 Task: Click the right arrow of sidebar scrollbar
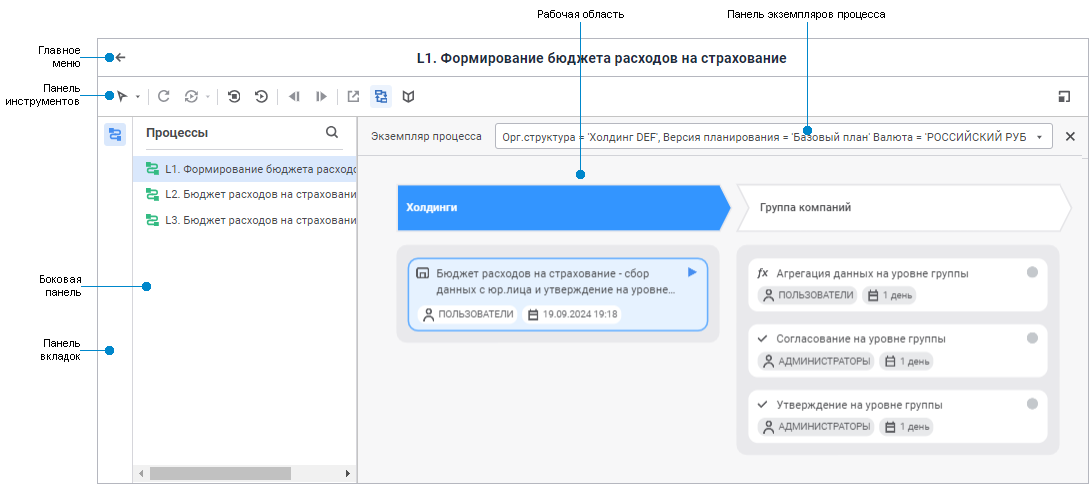point(348,473)
